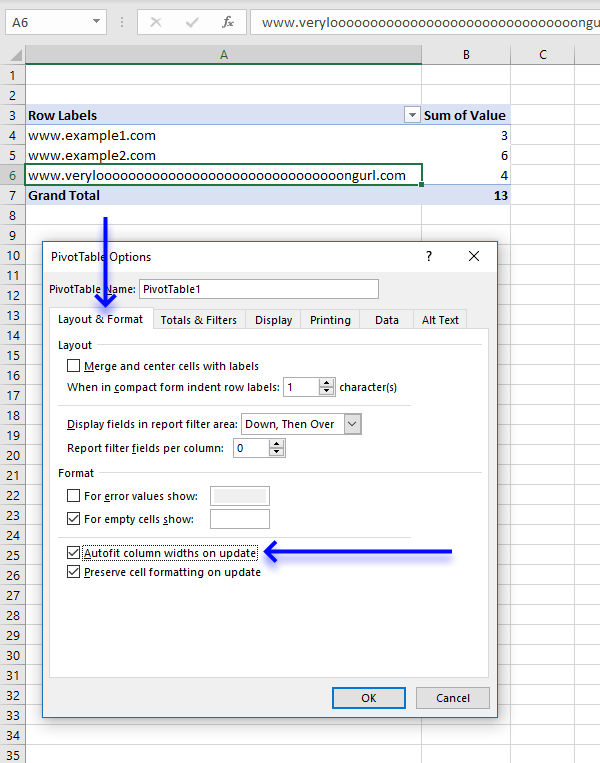
Task: Click the value 3 in column B
Action: [x=466, y=135]
